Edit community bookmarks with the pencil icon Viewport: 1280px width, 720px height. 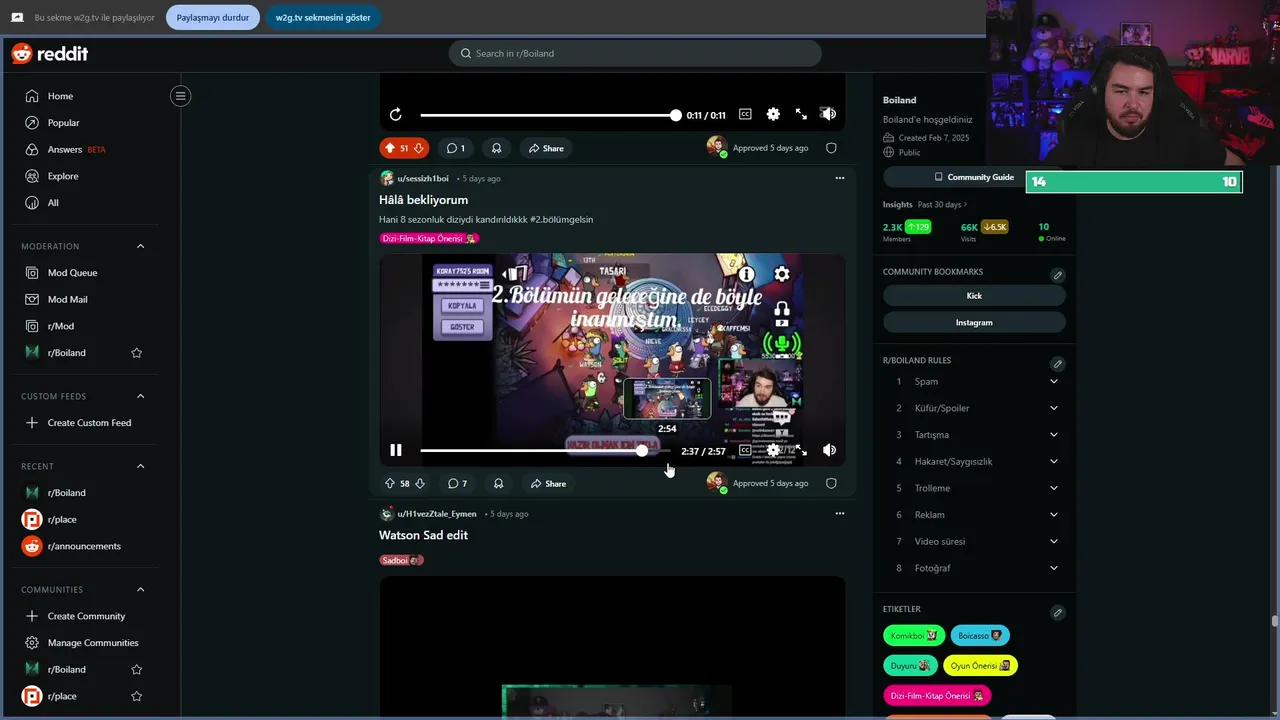(x=1057, y=275)
